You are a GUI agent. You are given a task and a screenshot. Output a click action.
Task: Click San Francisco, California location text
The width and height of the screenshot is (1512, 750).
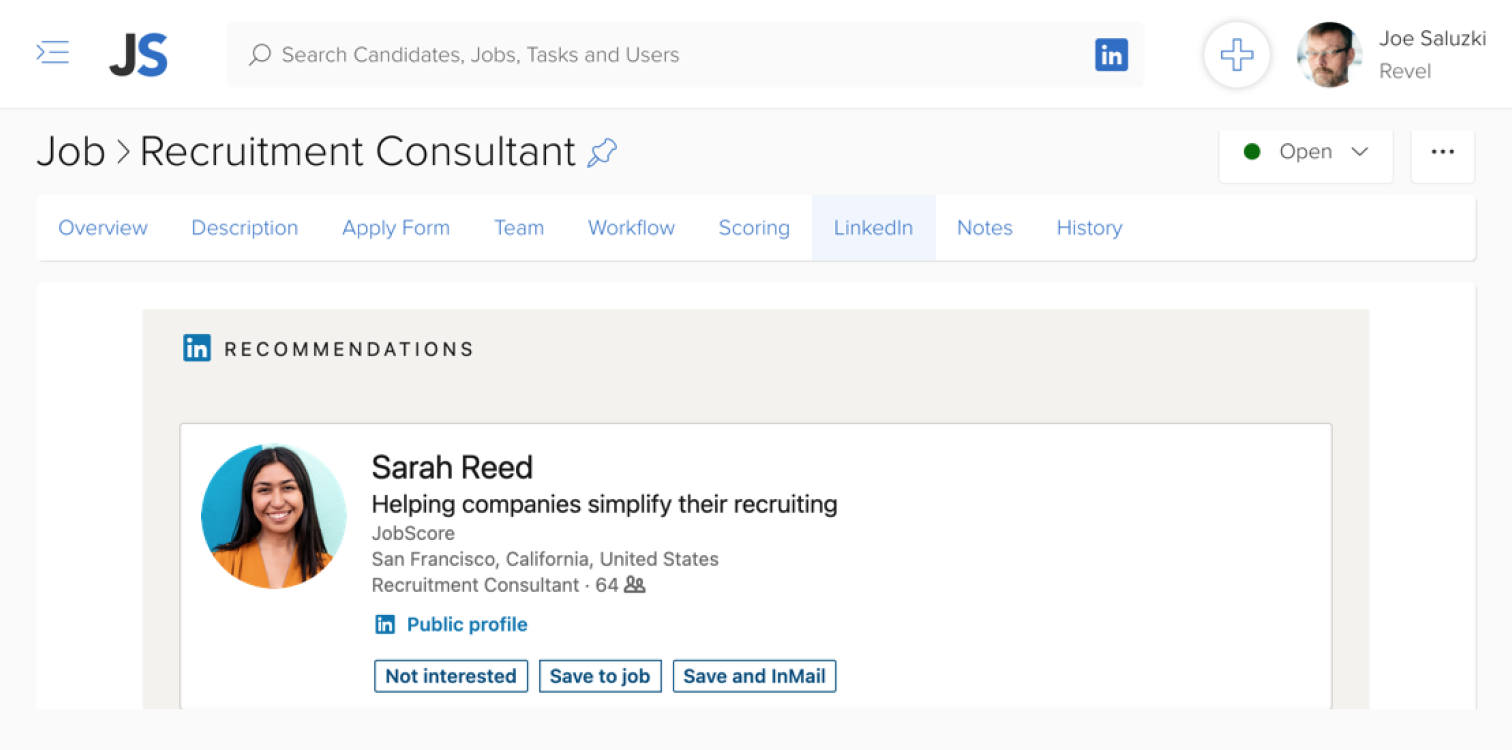[545, 559]
